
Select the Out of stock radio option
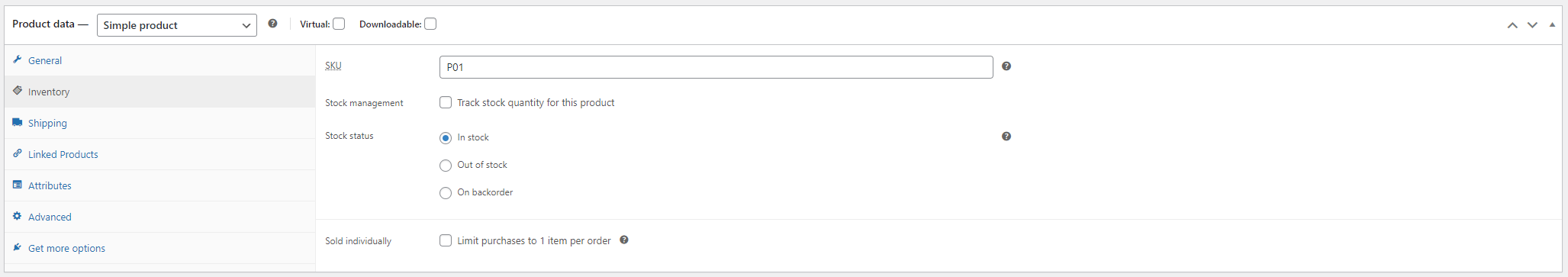(x=446, y=166)
